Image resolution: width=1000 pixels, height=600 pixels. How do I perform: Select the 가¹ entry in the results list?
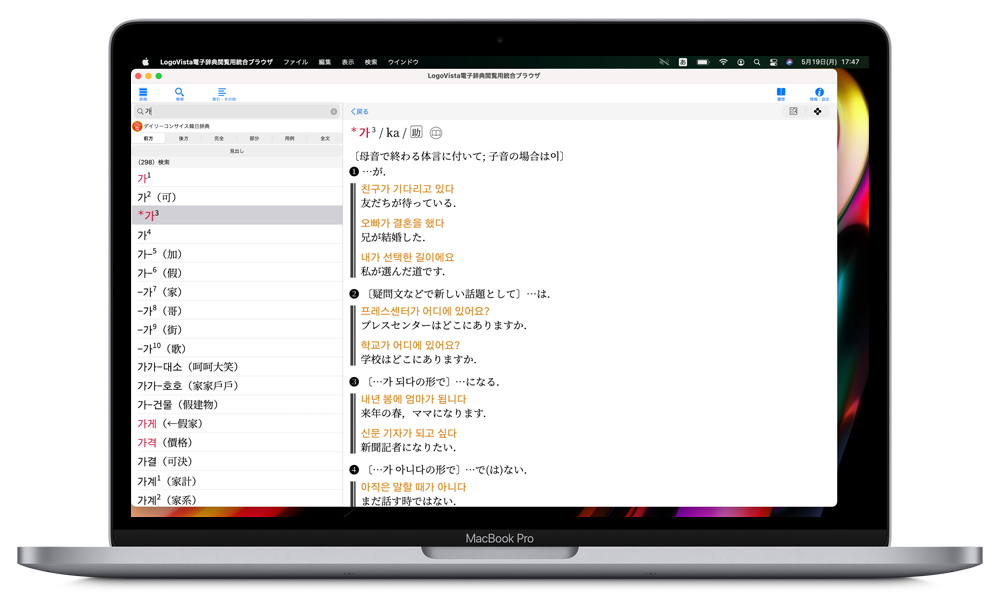pos(237,178)
